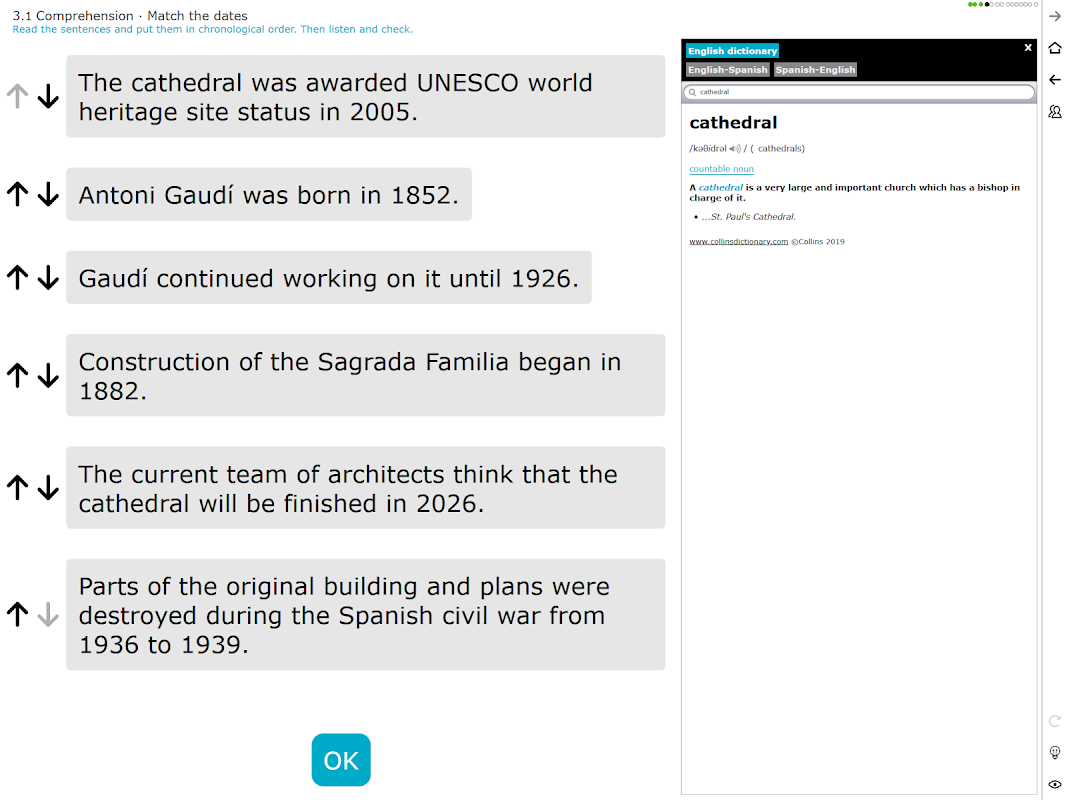Click the OK button to check
This screenshot has height=800, width=1067.
point(341,760)
